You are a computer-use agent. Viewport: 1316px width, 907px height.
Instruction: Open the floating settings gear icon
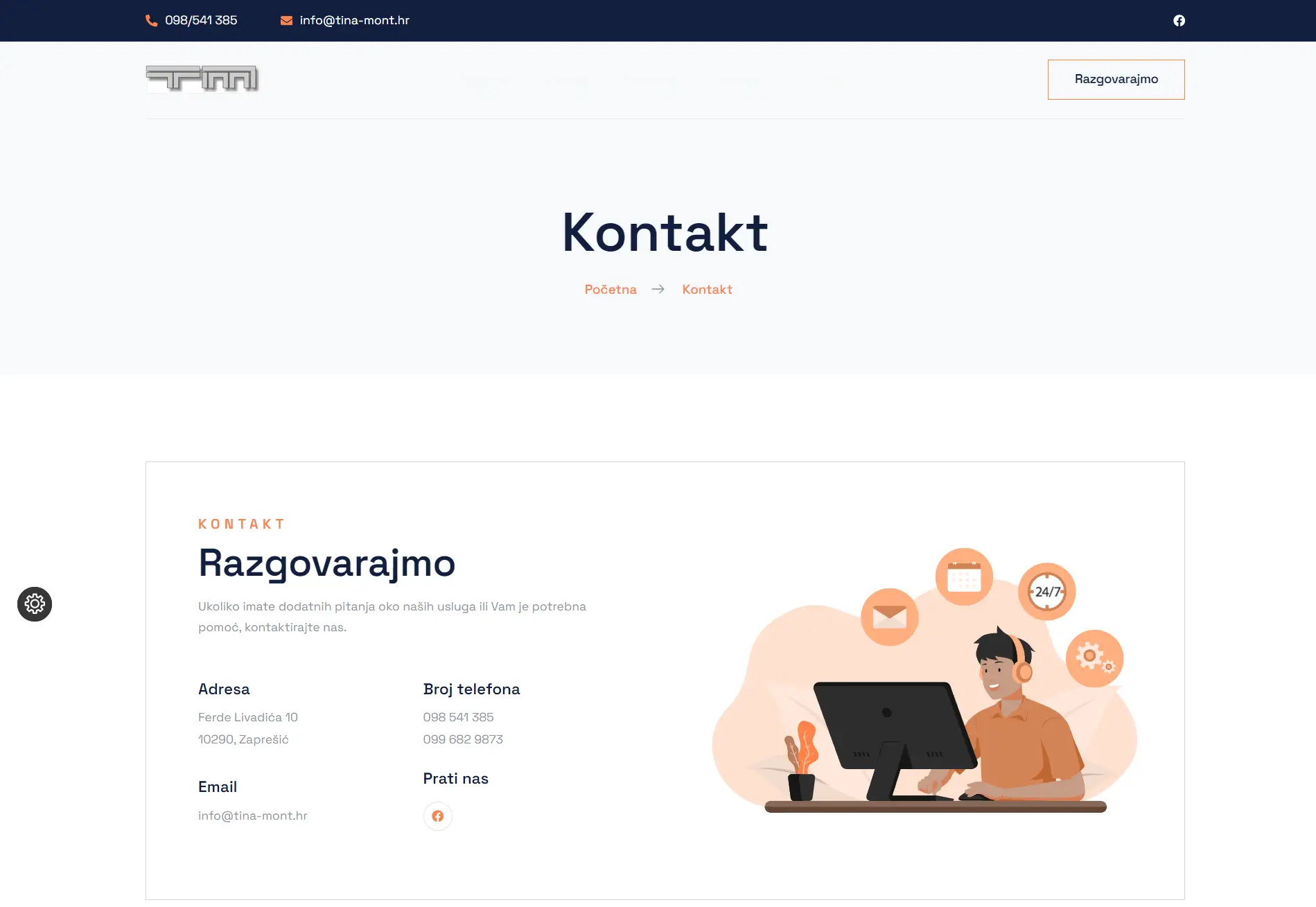(x=35, y=604)
